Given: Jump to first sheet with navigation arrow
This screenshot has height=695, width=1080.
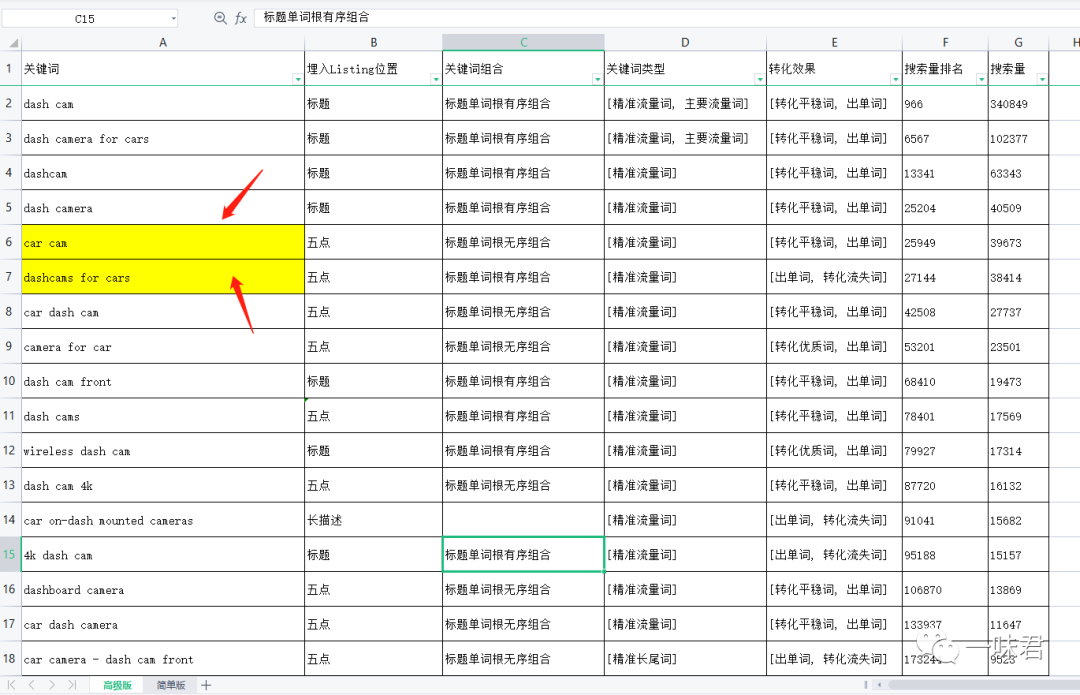Looking at the screenshot, I should pyautogui.click(x=12, y=685).
